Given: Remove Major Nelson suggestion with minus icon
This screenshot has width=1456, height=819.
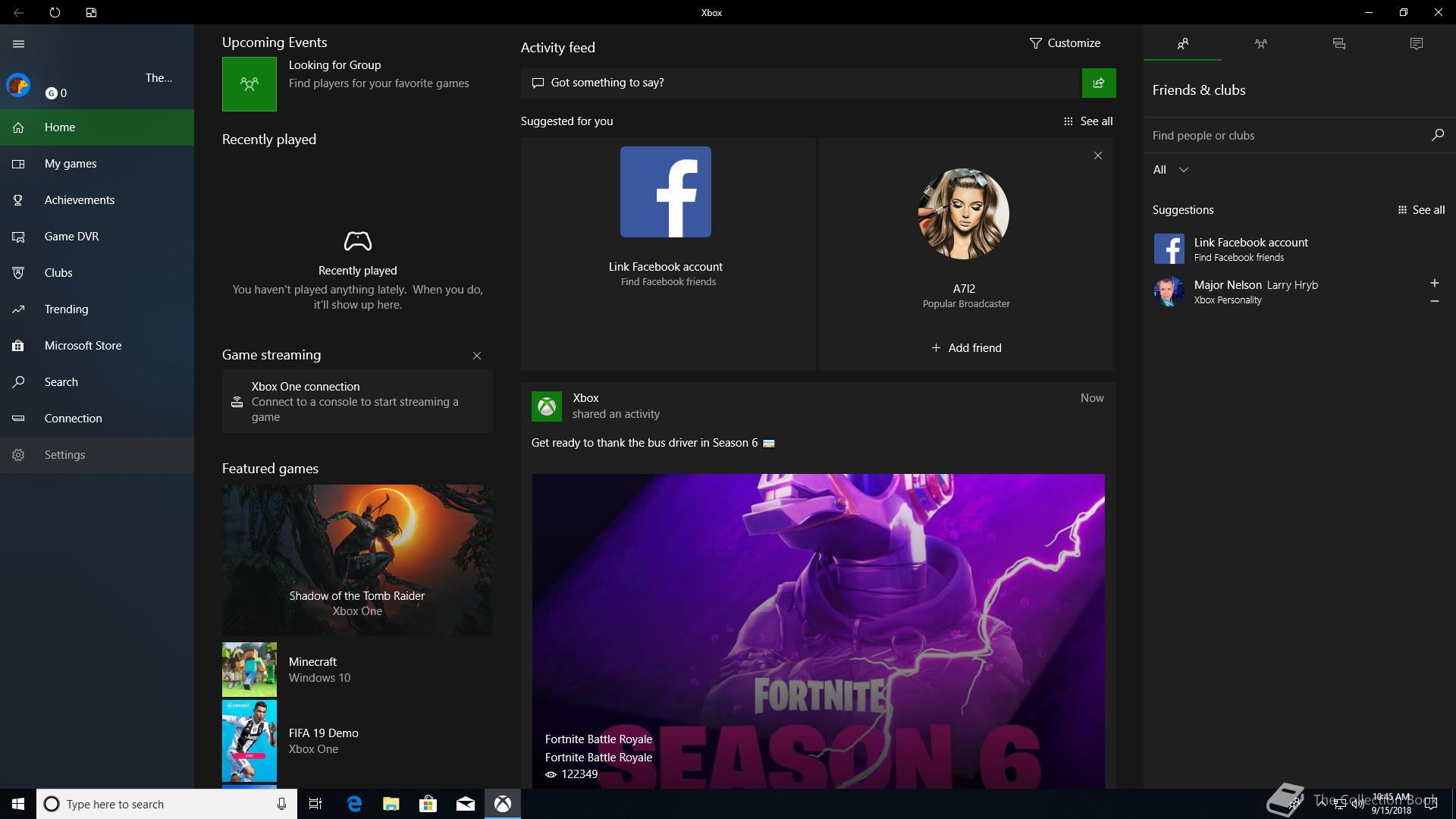Looking at the screenshot, I should click(x=1434, y=301).
